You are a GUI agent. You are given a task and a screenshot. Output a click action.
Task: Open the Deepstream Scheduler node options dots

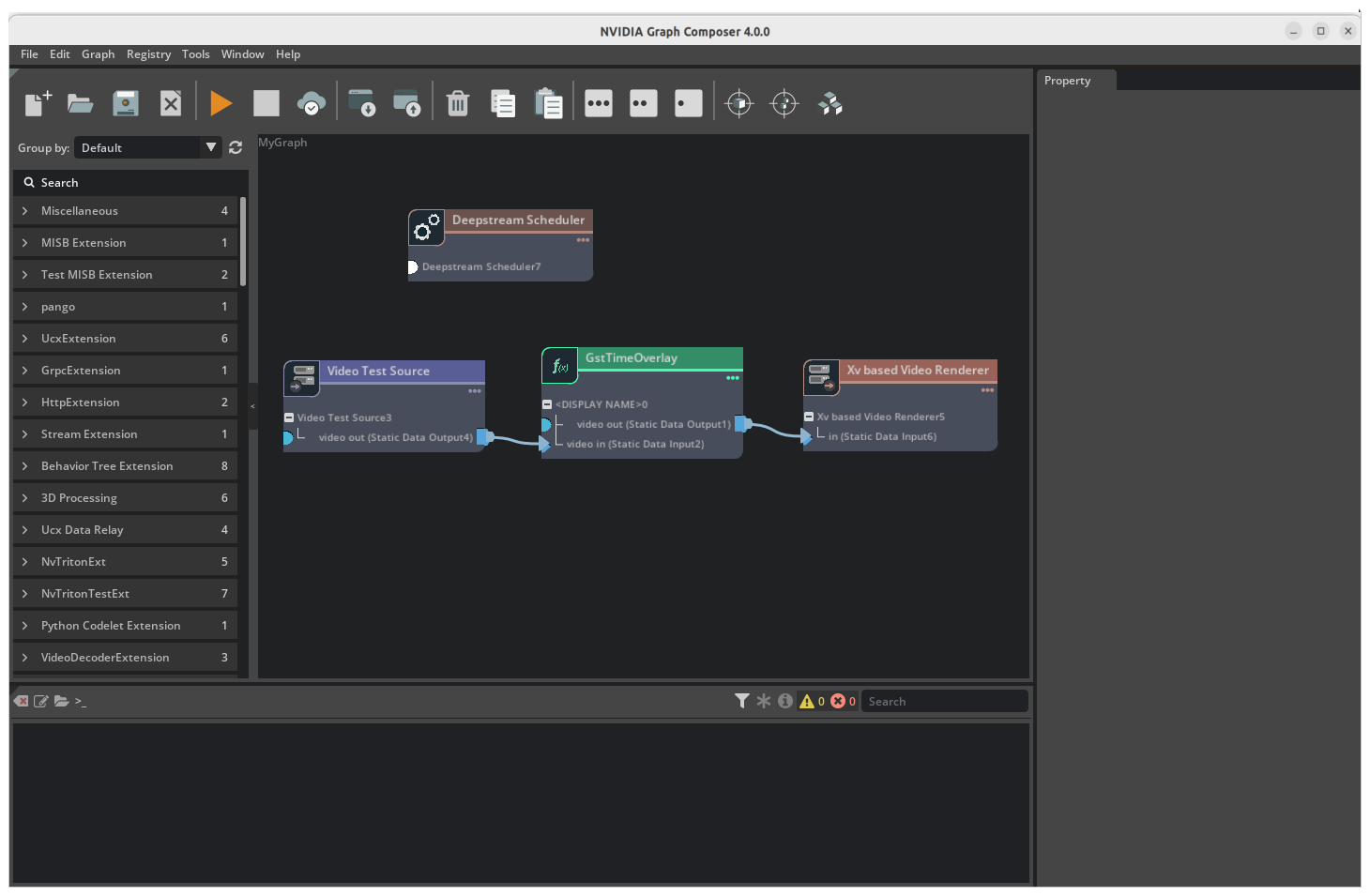(x=583, y=240)
